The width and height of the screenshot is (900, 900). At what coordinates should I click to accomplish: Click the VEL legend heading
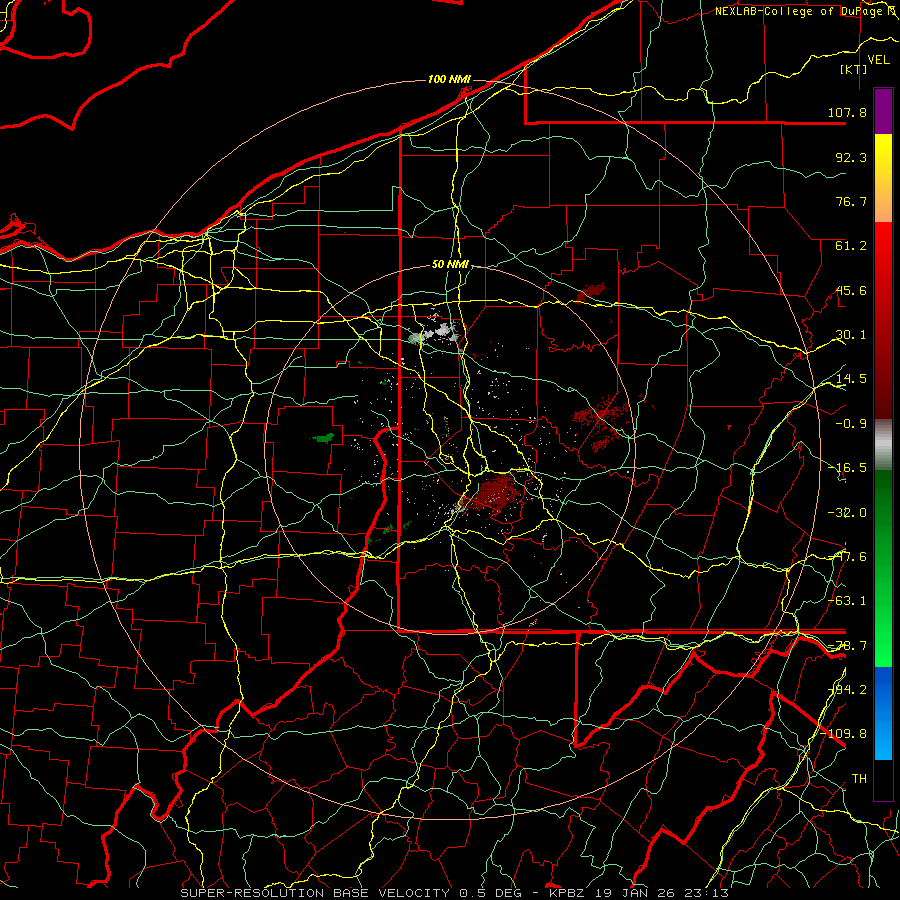[878, 60]
